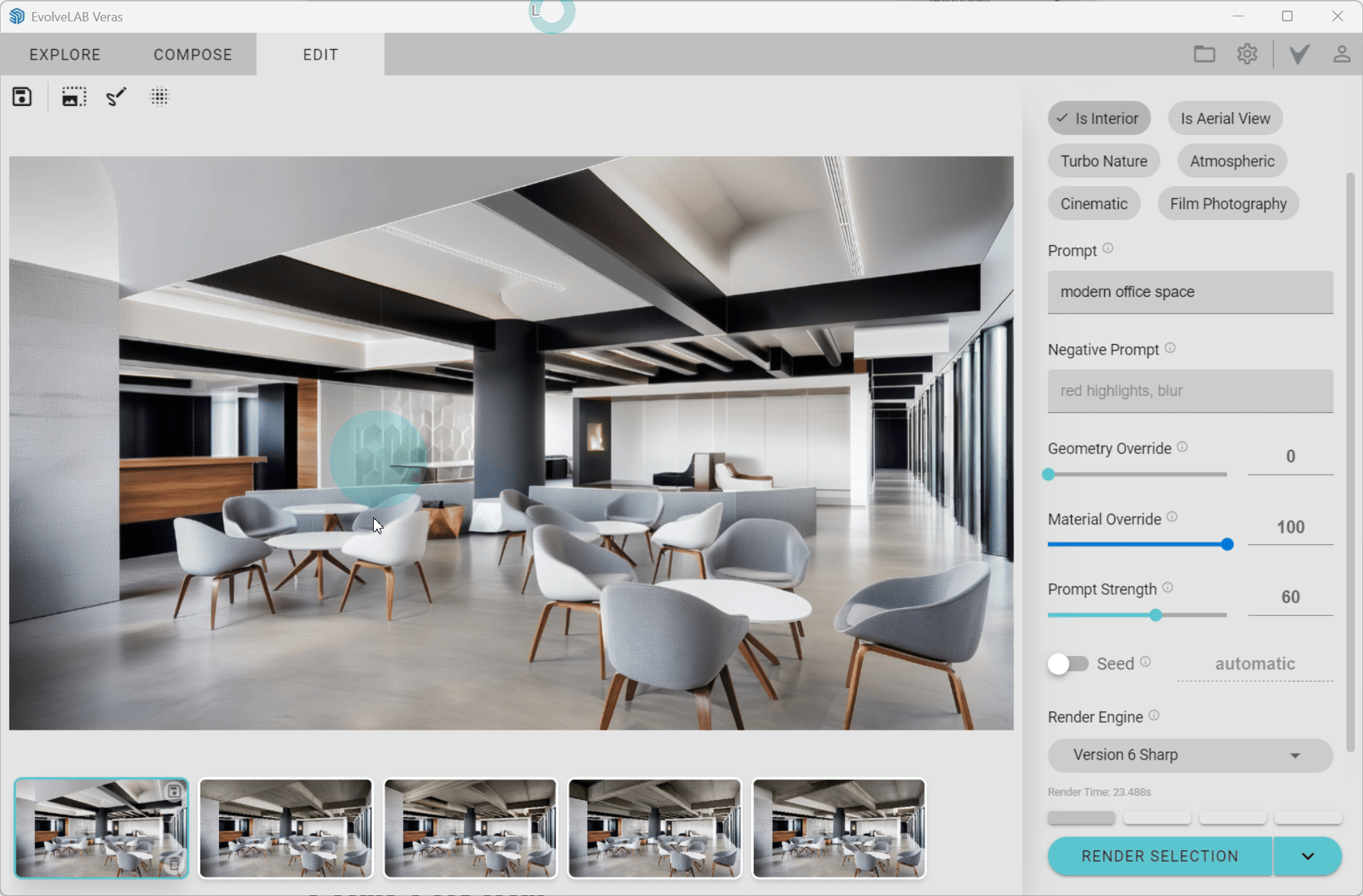This screenshot has width=1363, height=896.
Task: Click the save image icon in toolbar
Action: [22, 97]
